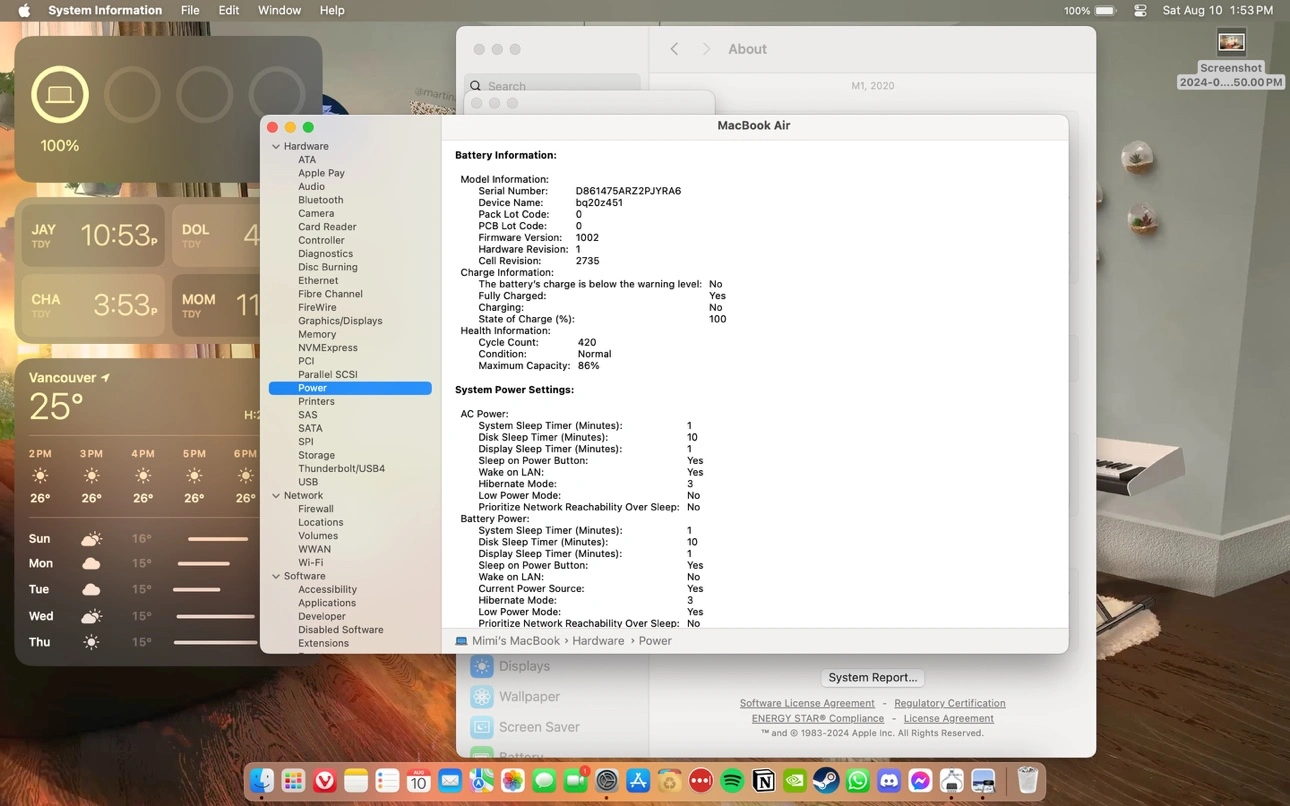Open the System Information app menu
The width and height of the screenshot is (1290, 806).
tap(105, 10)
